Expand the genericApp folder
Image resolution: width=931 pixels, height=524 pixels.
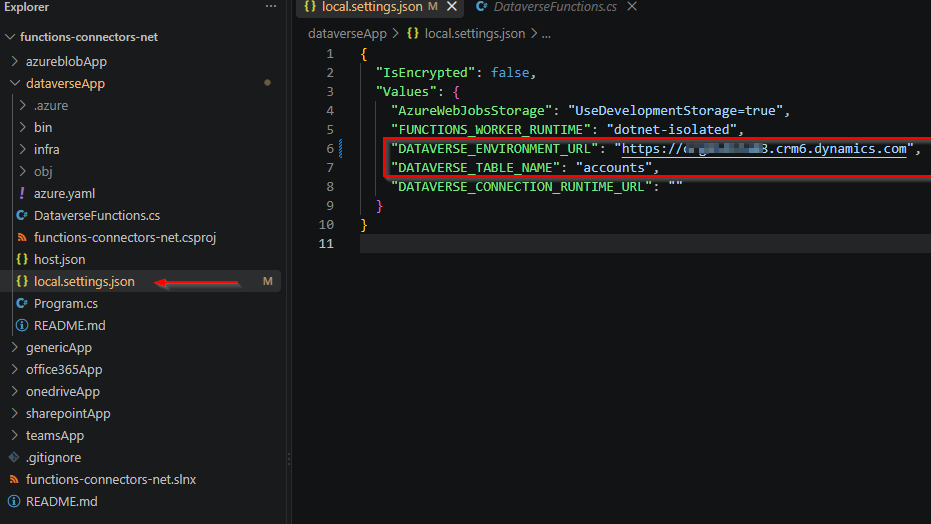point(15,347)
